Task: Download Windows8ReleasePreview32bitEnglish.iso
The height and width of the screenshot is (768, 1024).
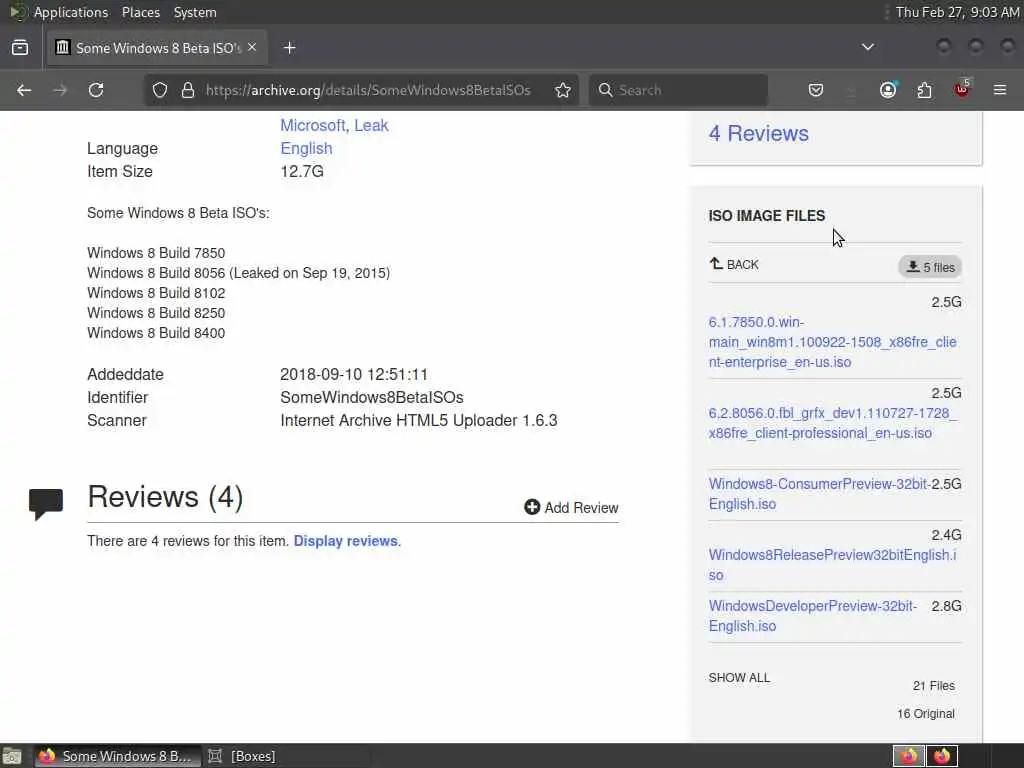Action: click(832, 565)
